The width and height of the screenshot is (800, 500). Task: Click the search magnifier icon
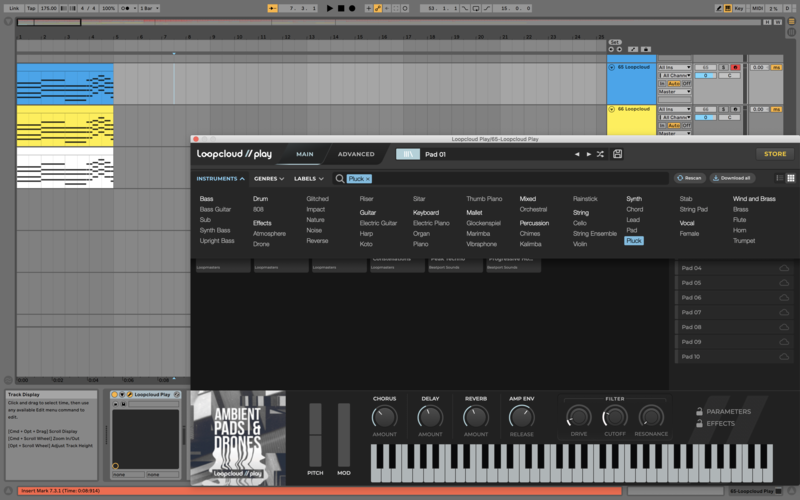[x=340, y=178]
